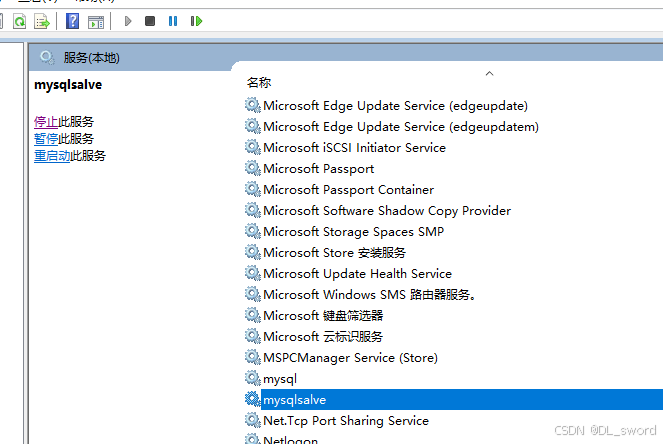This screenshot has width=663, height=444.
Task: Select Microsoft Edge Update Service (edgeupdatem)
Action: click(x=400, y=127)
